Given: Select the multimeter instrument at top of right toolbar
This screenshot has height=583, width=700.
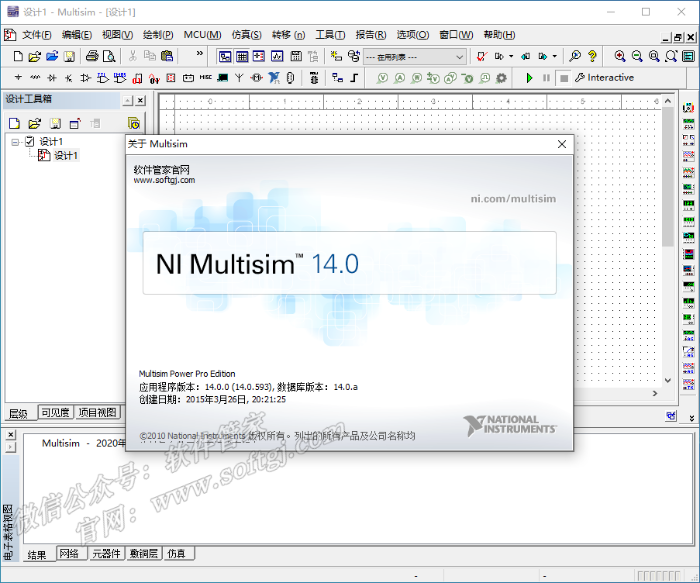Looking at the screenshot, I should click(688, 107).
